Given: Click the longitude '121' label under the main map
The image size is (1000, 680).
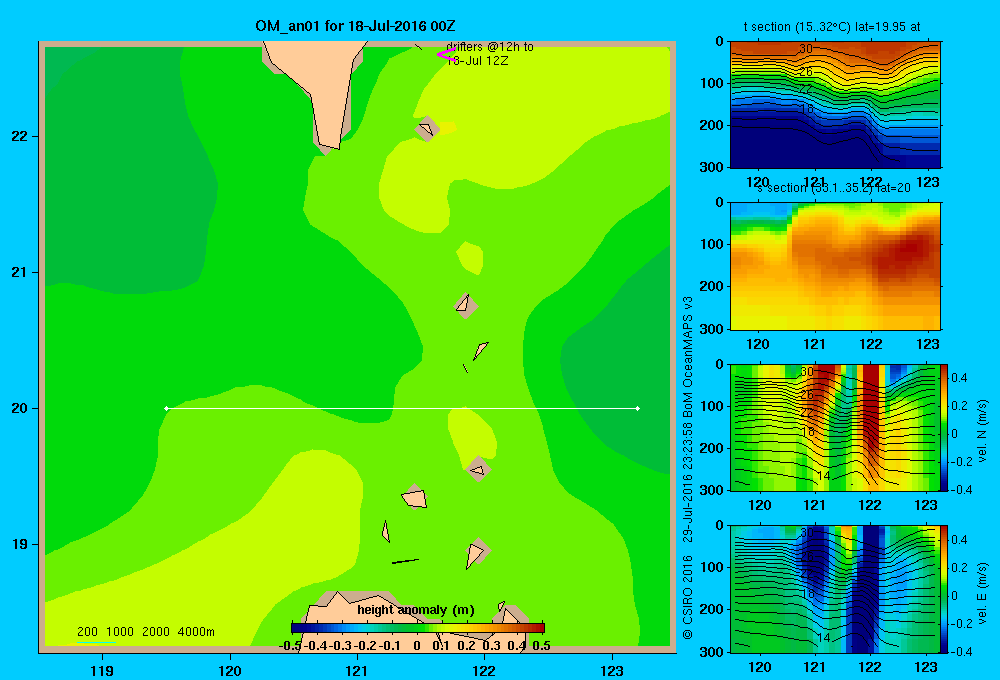Looking at the screenshot, I should (x=357, y=670).
